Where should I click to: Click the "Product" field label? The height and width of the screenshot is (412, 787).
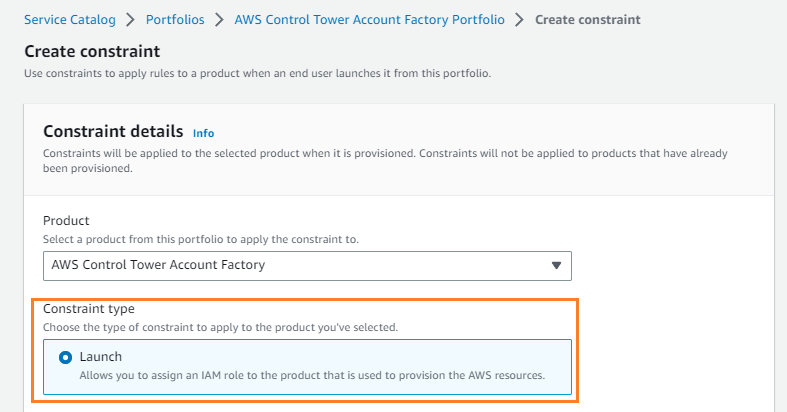pyautogui.click(x=66, y=220)
